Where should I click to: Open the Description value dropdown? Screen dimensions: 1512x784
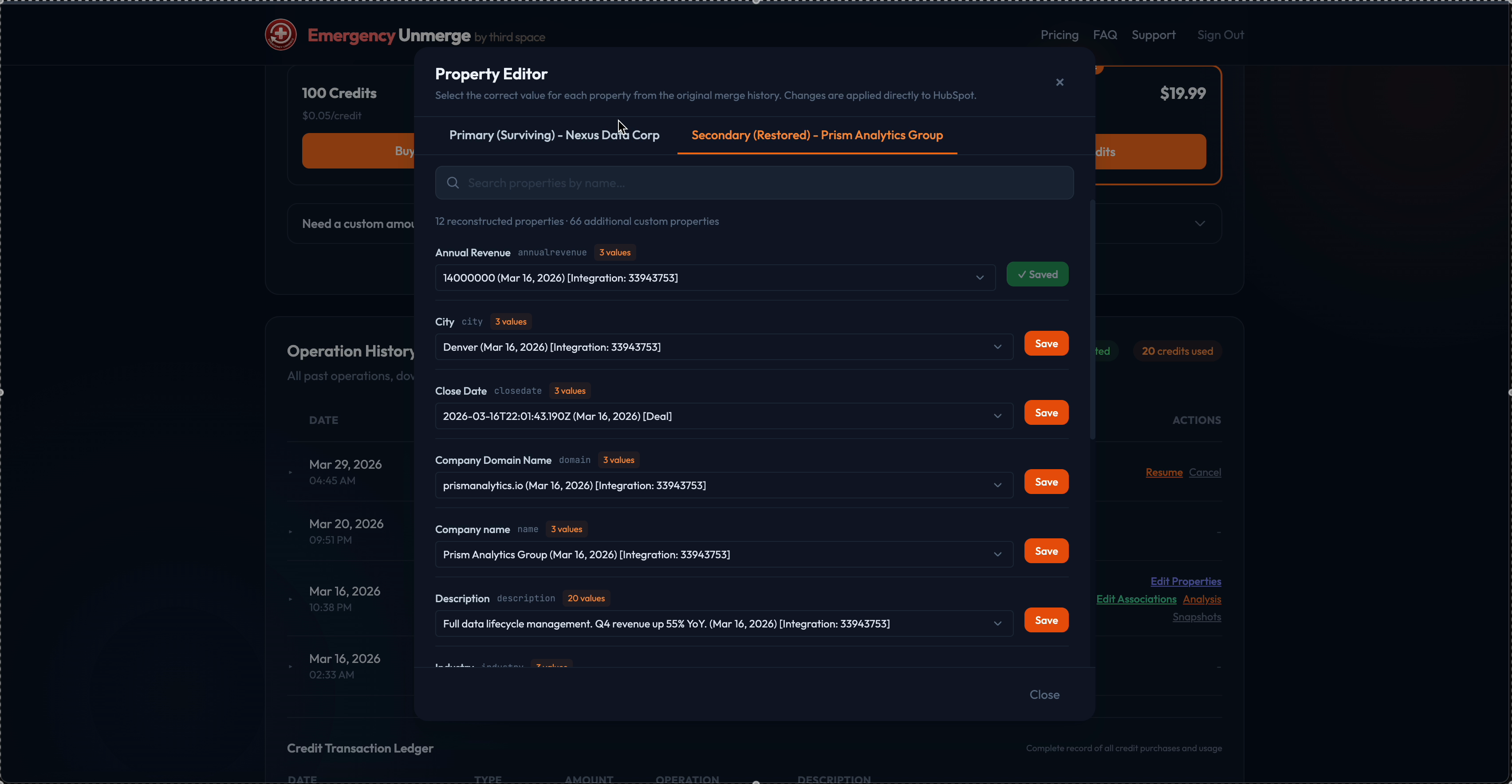724,624
